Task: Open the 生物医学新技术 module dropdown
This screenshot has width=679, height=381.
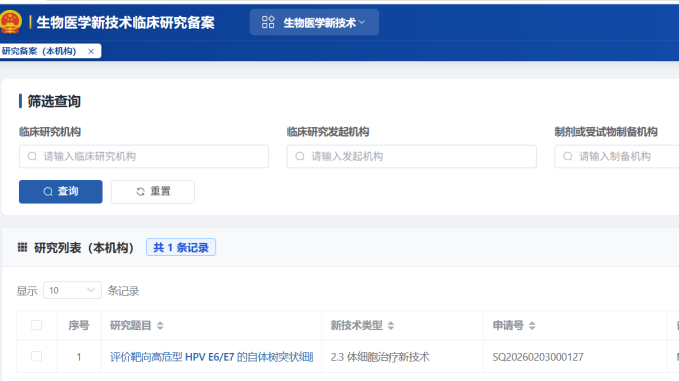Action: (314, 23)
